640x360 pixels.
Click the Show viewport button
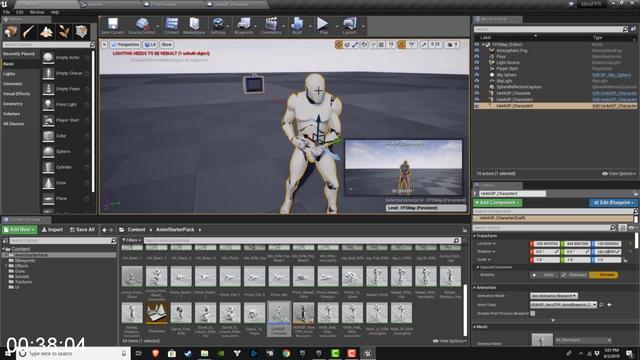[x=167, y=44]
